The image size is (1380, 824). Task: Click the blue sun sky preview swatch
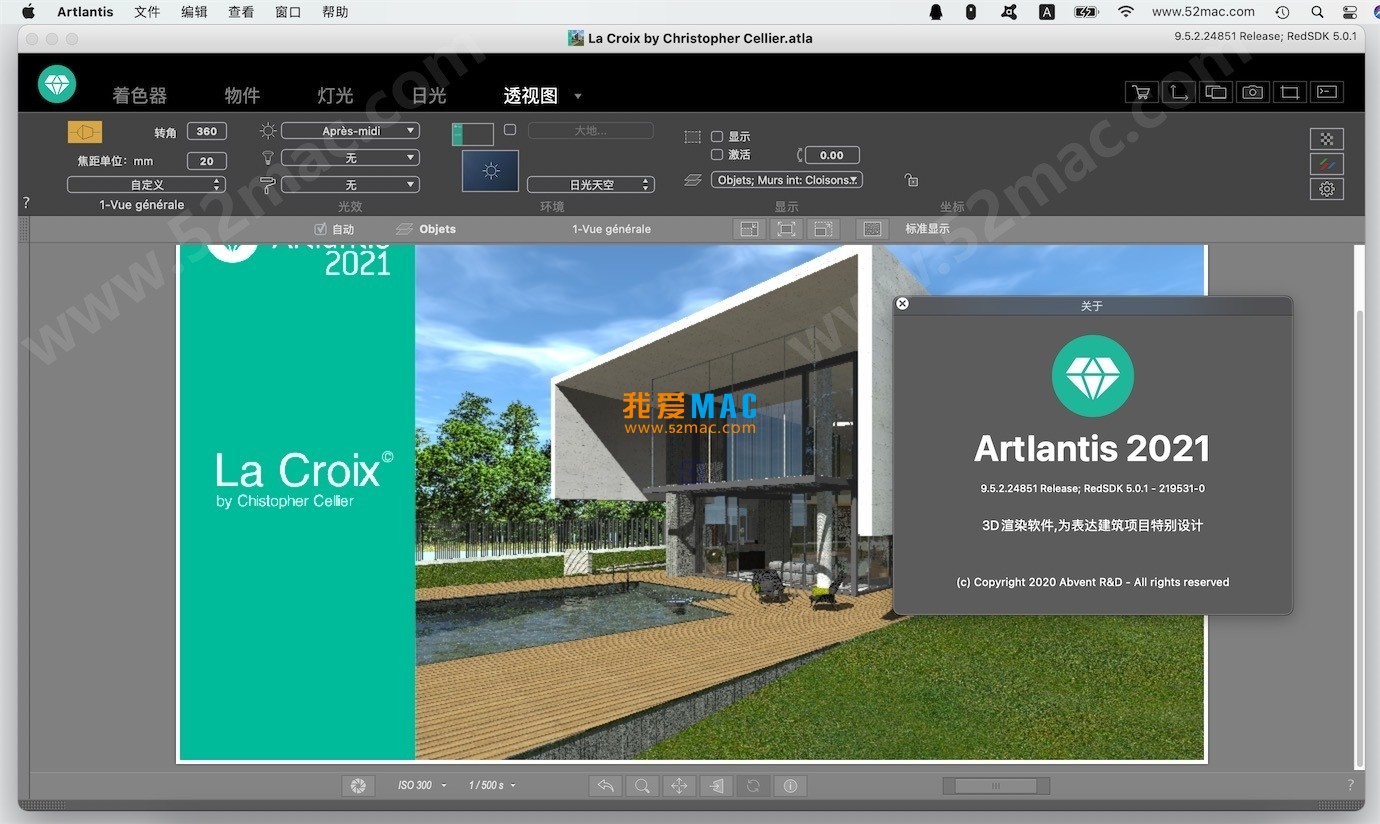coord(490,171)
